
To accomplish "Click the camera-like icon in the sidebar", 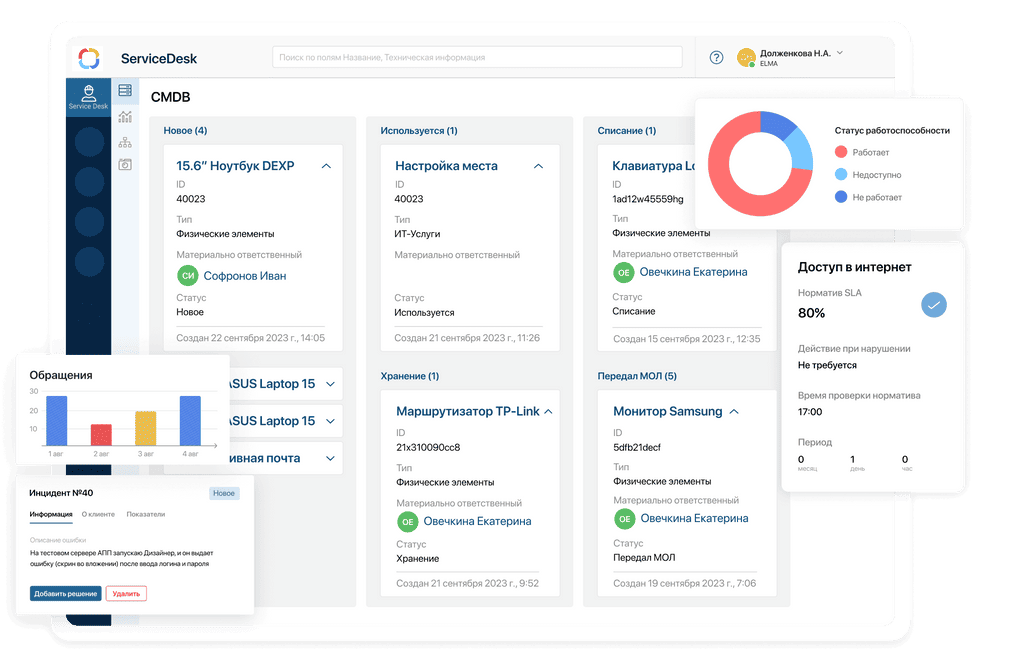I will (x=125, y=165).
